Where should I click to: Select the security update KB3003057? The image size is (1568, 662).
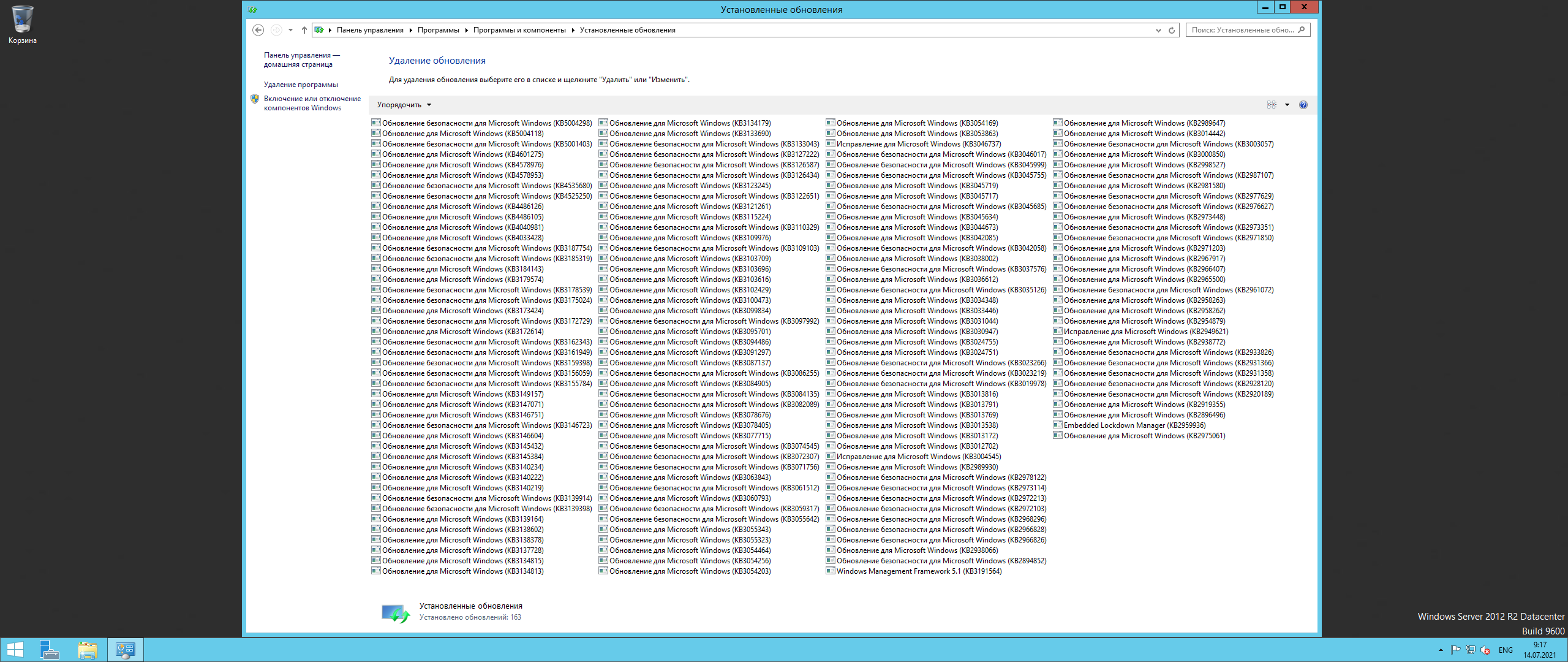coord(1164,143)
